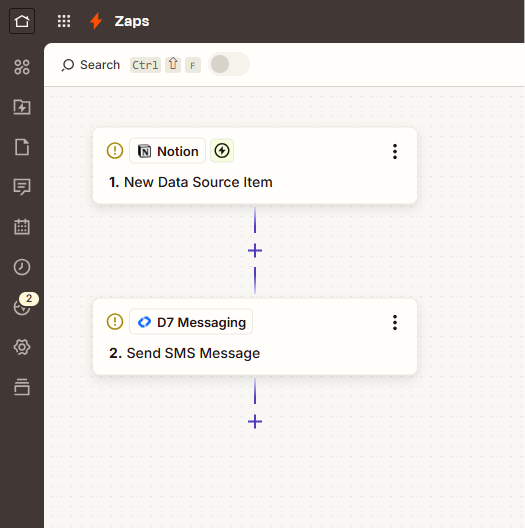The height and width of the screenshot is (528, 525).
Task: Open the Notion step three-dot menu
Action: 395,152
